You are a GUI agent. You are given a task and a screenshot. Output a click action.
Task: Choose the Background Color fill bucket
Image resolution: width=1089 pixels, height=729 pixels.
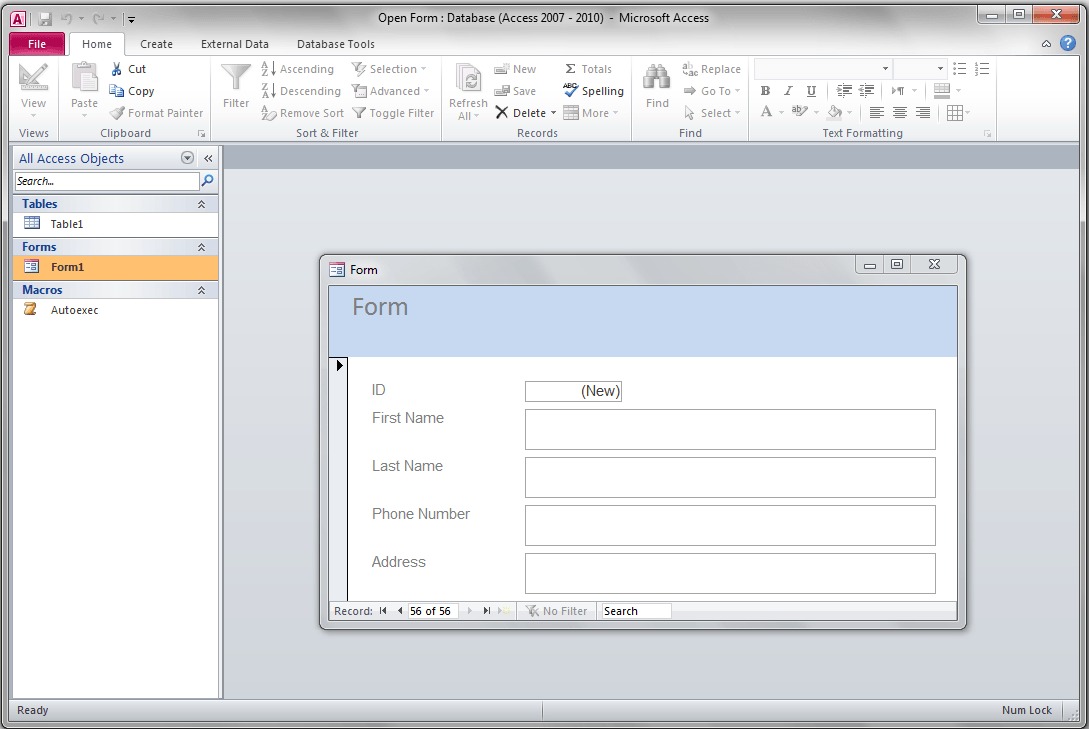pyautogui.click(x=835, y=112)
